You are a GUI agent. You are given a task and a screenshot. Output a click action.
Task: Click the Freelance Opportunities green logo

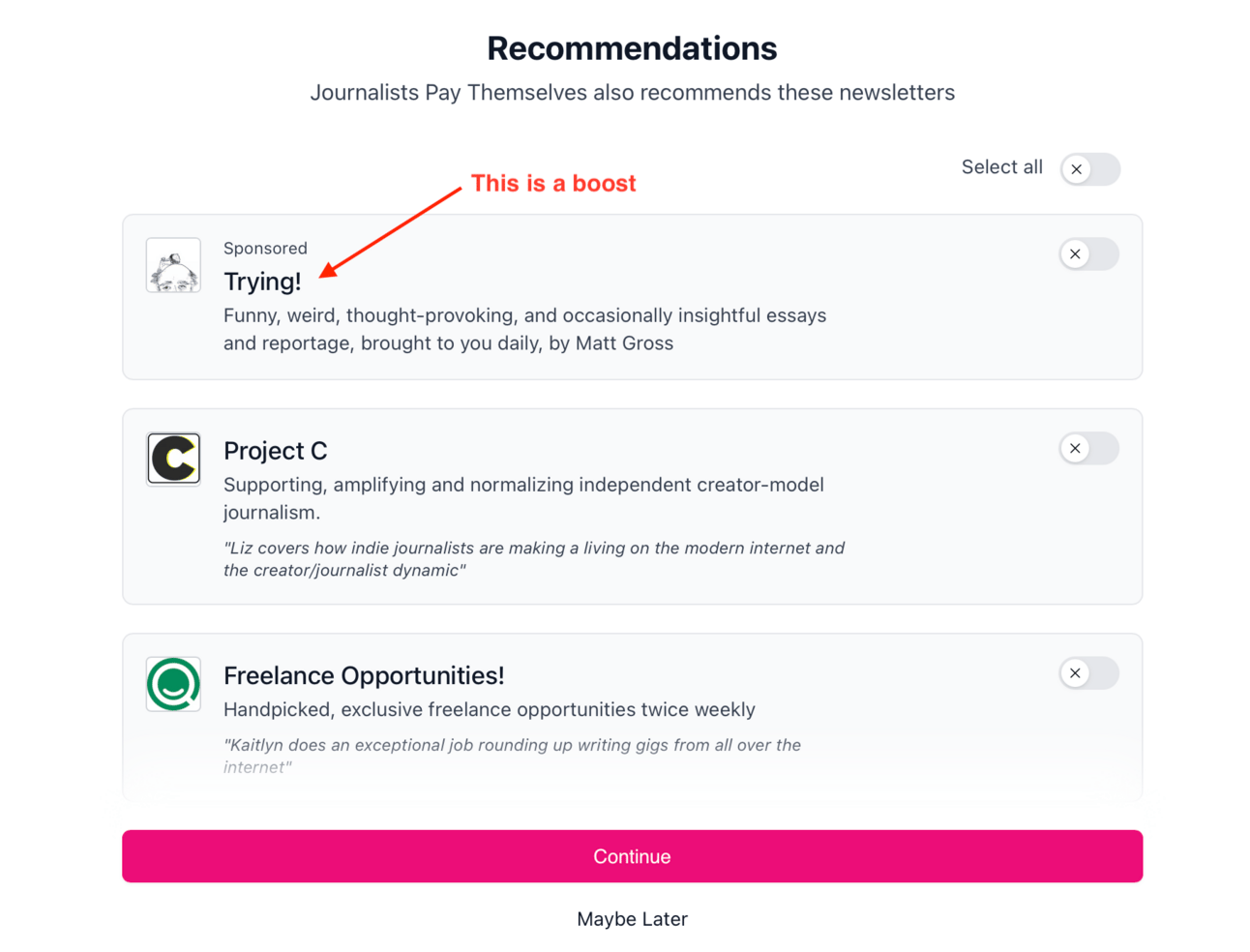point(173,684)
